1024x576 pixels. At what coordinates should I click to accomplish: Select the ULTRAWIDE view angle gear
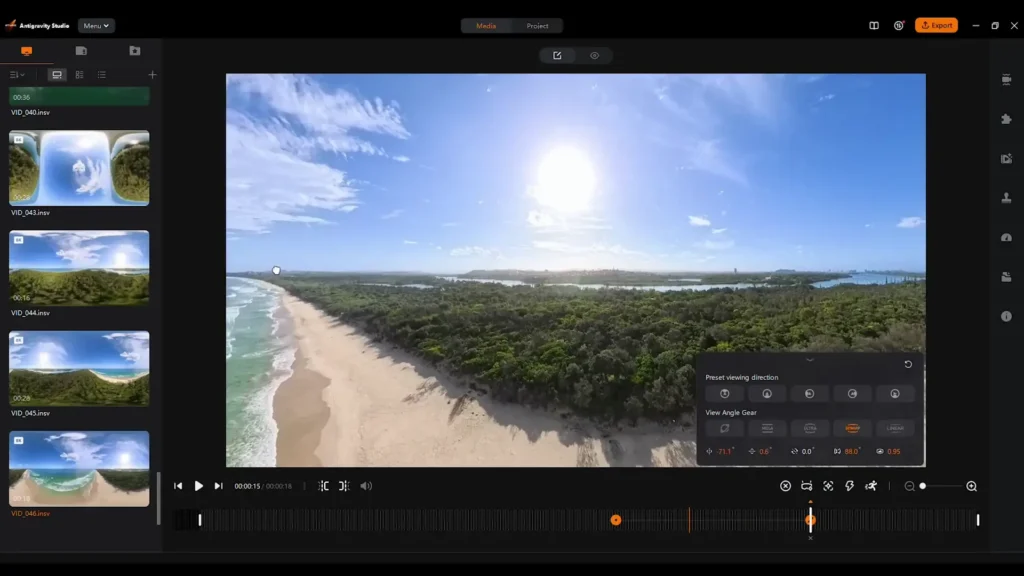click(x=810, y=428)
